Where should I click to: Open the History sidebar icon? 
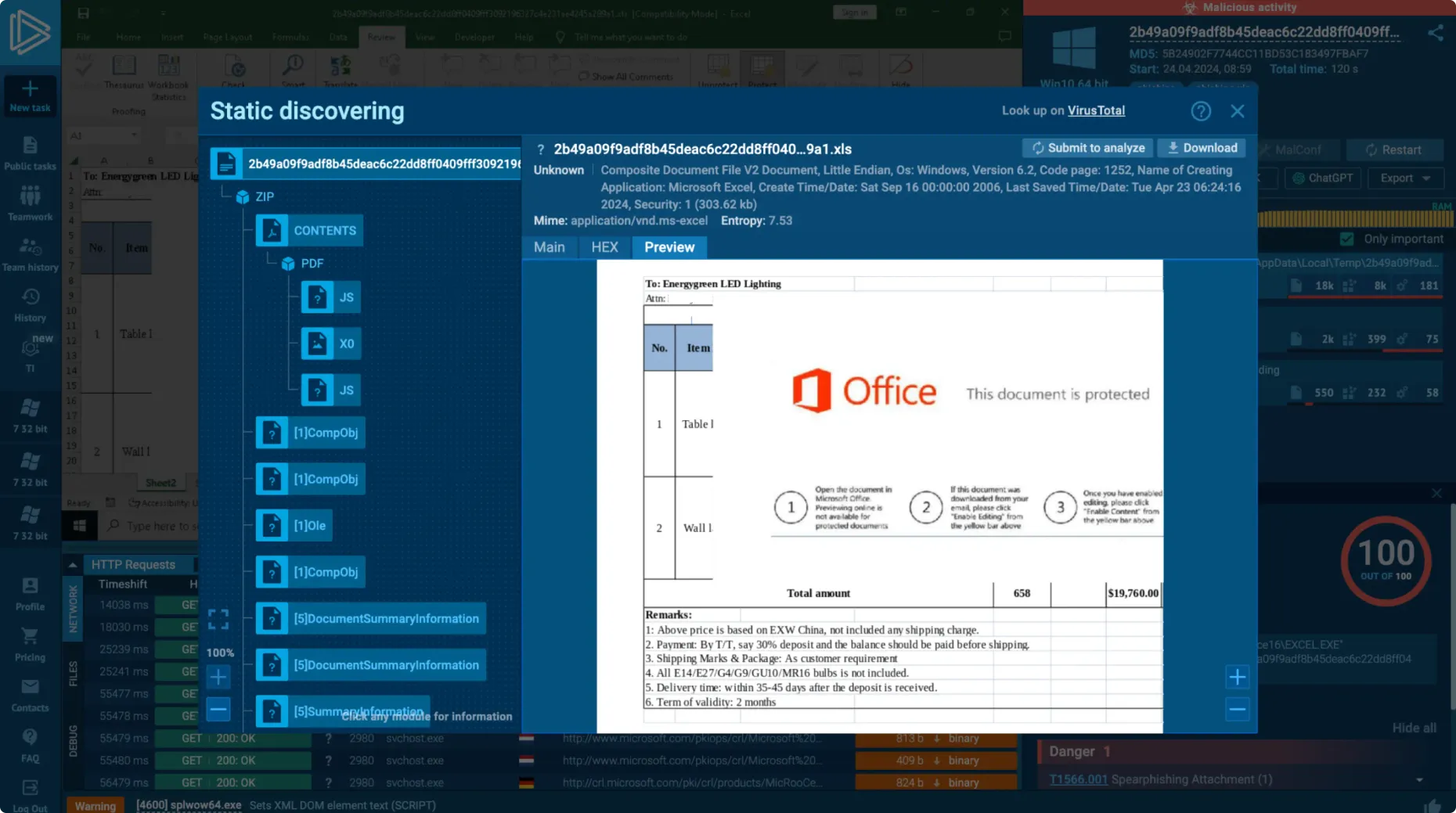pos(30,298)
